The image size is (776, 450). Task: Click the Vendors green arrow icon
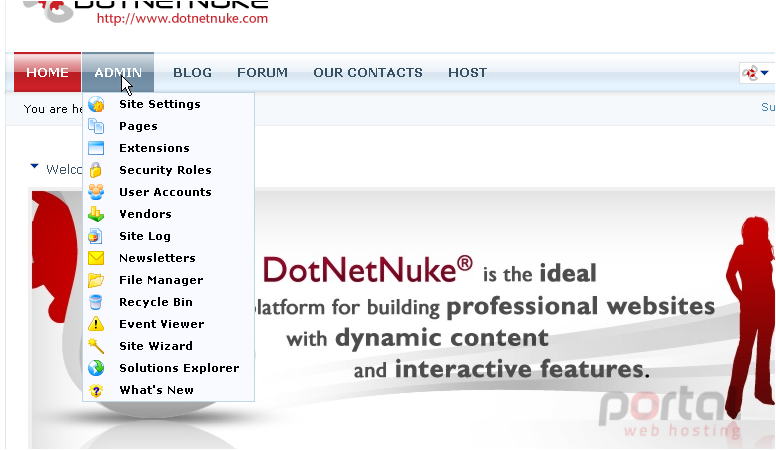[96, 214]
